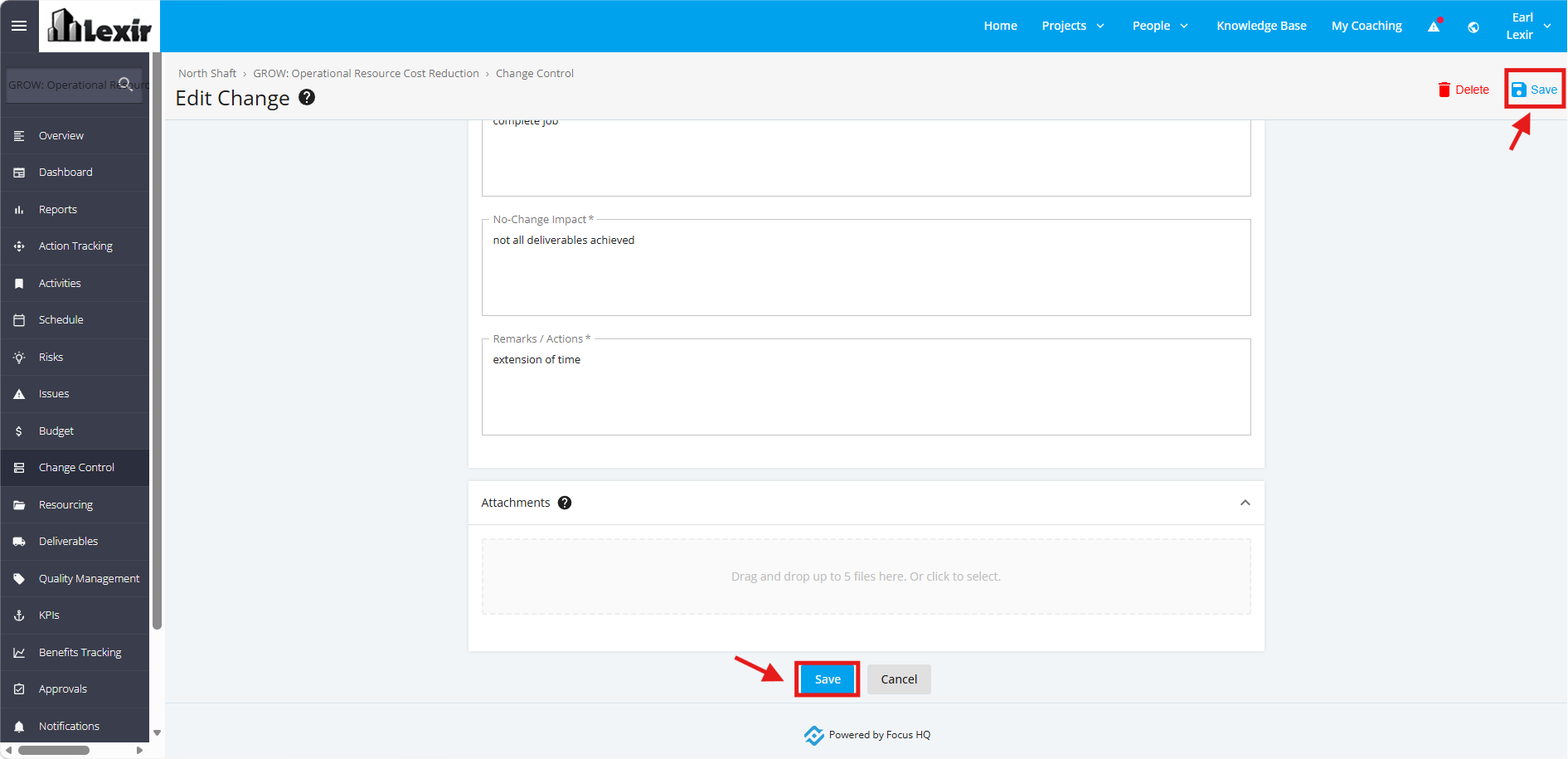Click the red Delete trash icon
The image size is (1568, 759).
click(1444, 90)
